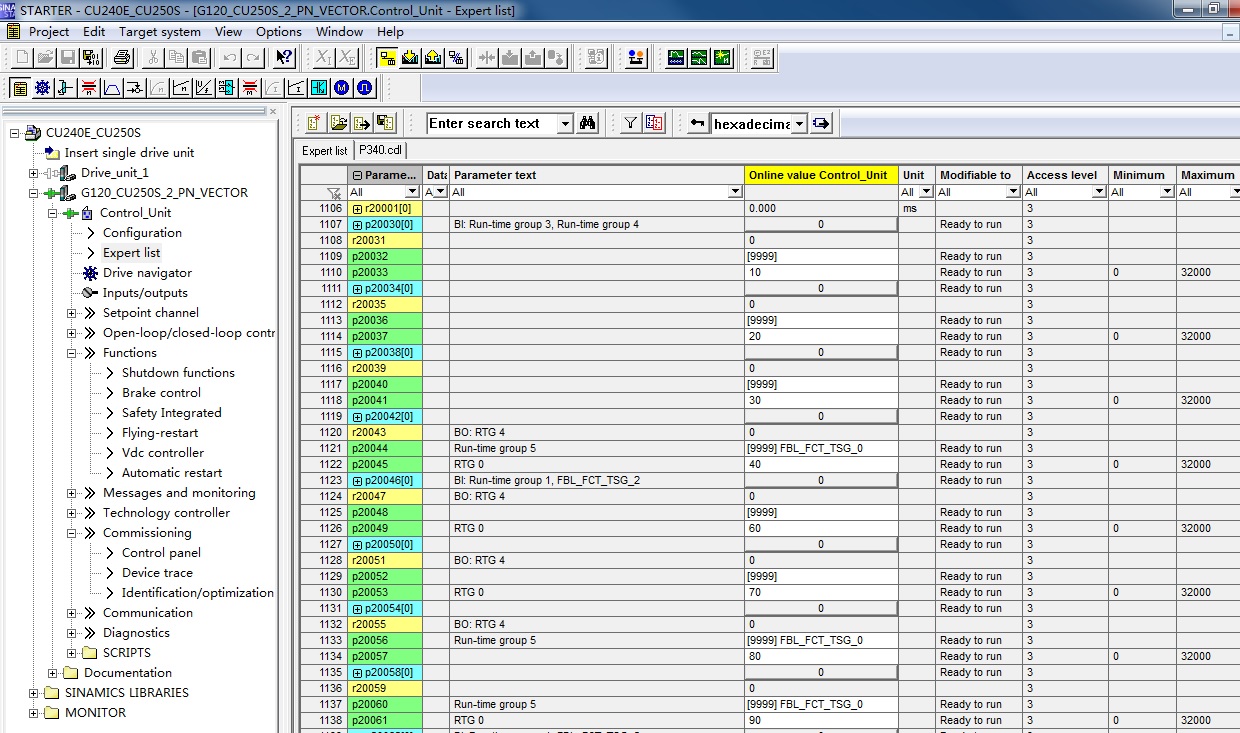Collapse the Functions tree node
This screenshot has width=1240, height=733.
[x=72, y=353]
